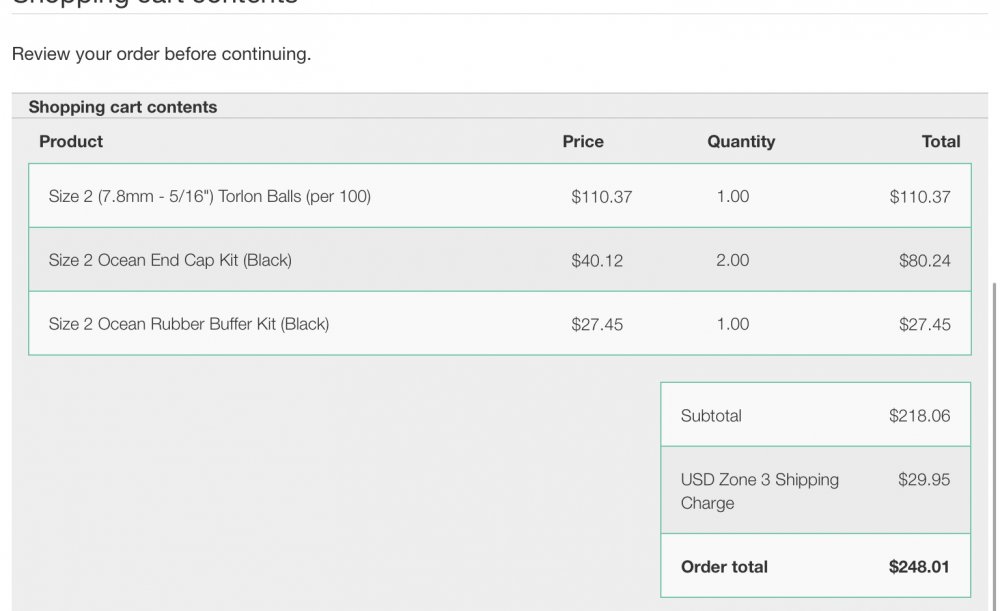Click the Shopping cart contents panel title
The image size is (1000, 611).
(122, 107)
